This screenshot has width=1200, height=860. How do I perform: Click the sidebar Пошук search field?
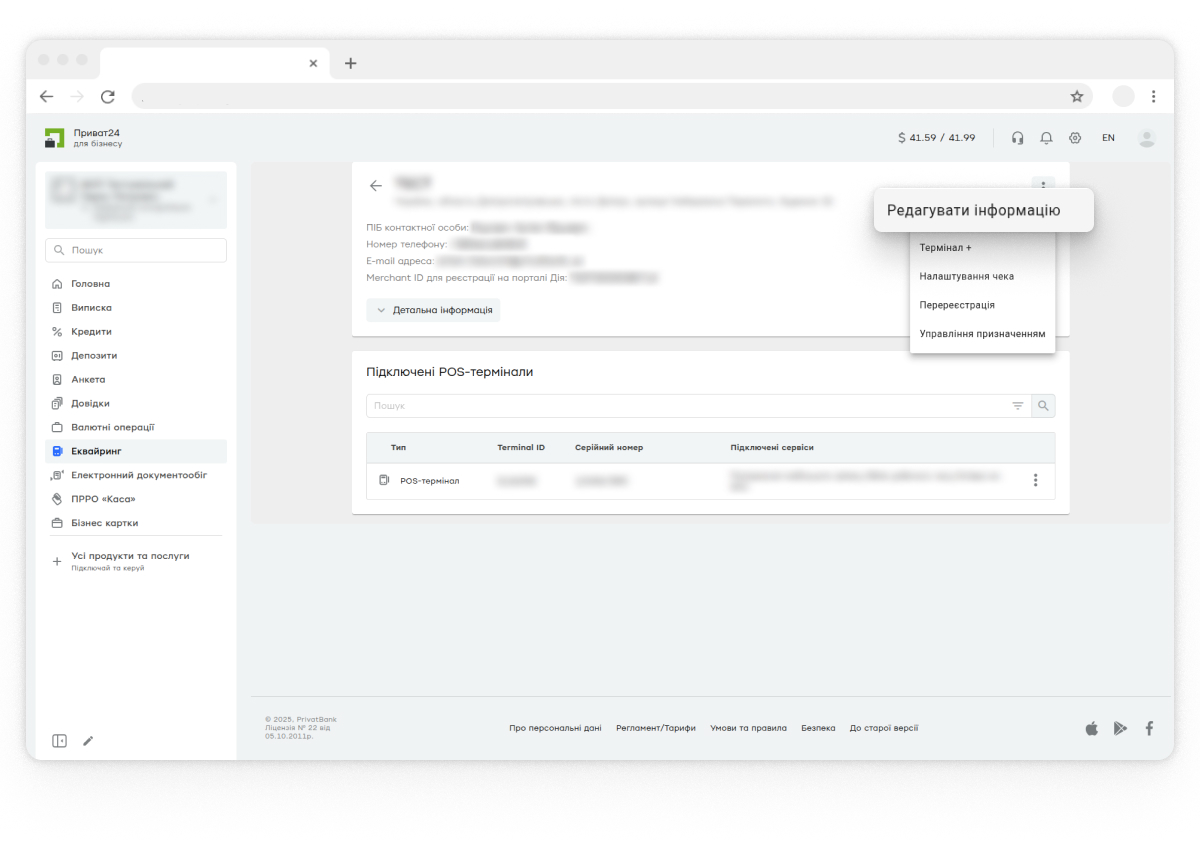tap(136, 250)
